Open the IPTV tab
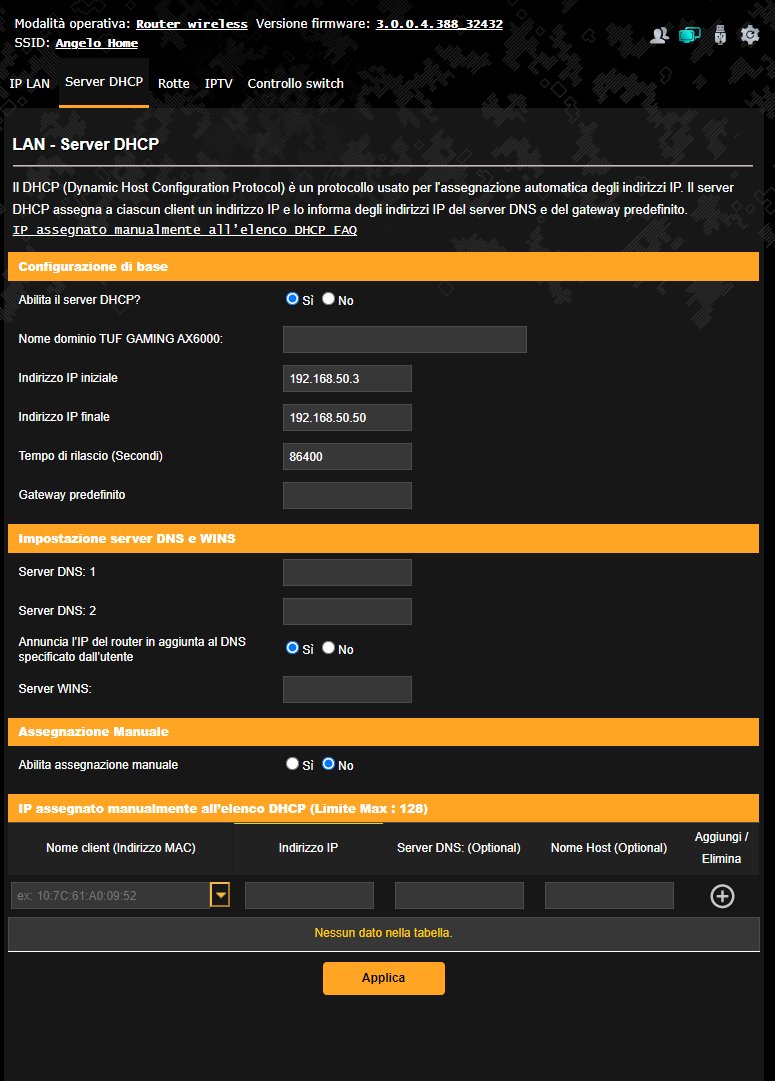Screen dimensions: 775x1081 pos(219,83)
